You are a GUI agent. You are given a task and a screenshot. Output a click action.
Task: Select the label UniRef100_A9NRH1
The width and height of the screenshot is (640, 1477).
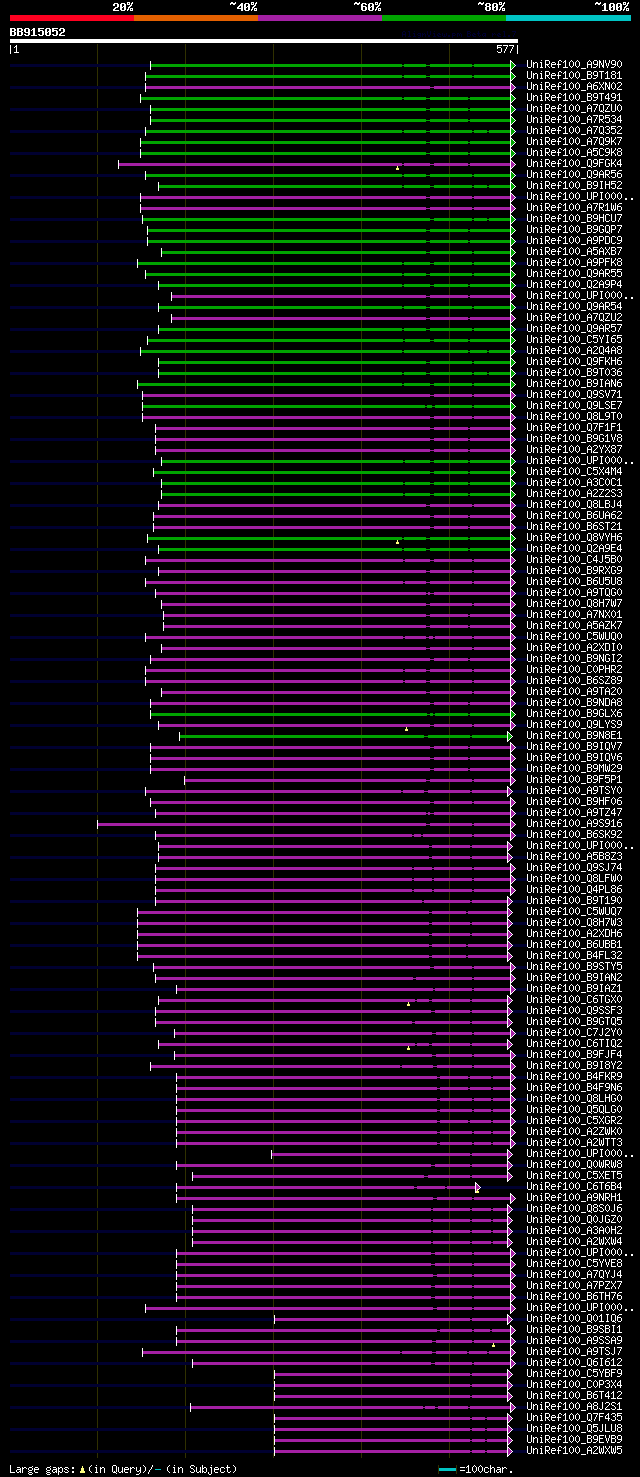[x=574, y=1198]
